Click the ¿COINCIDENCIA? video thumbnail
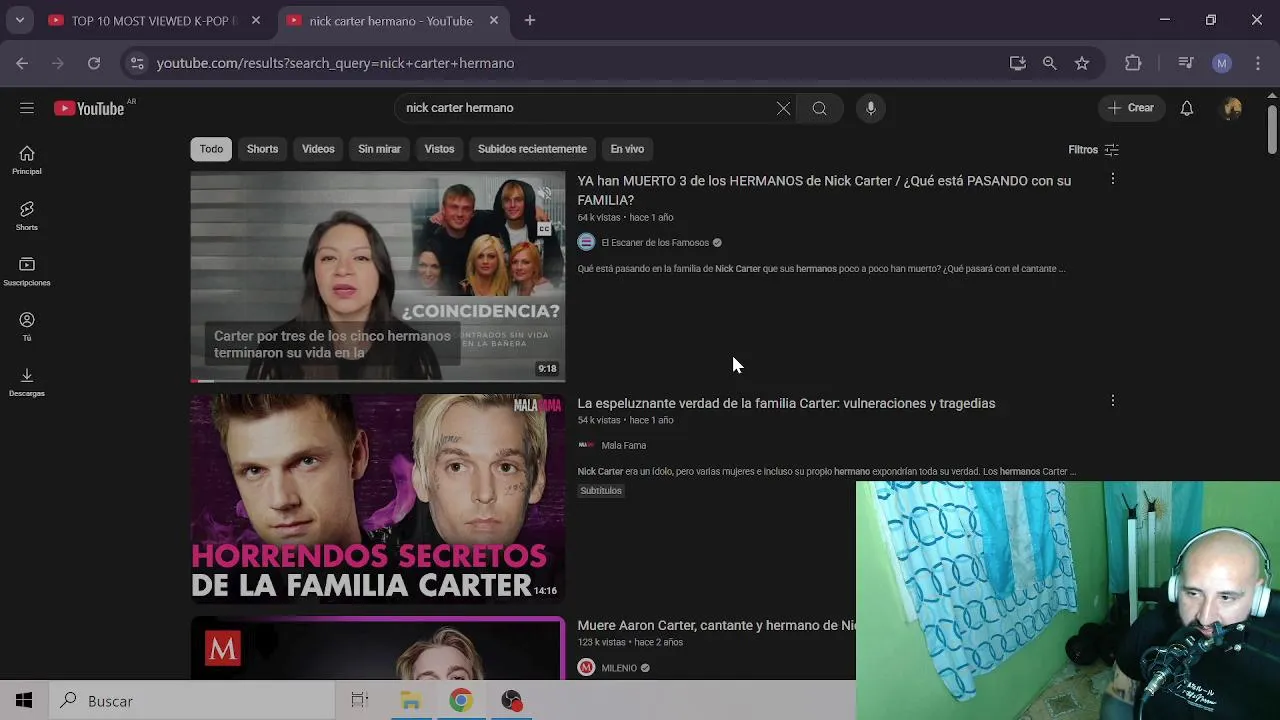 coord(378,277)
